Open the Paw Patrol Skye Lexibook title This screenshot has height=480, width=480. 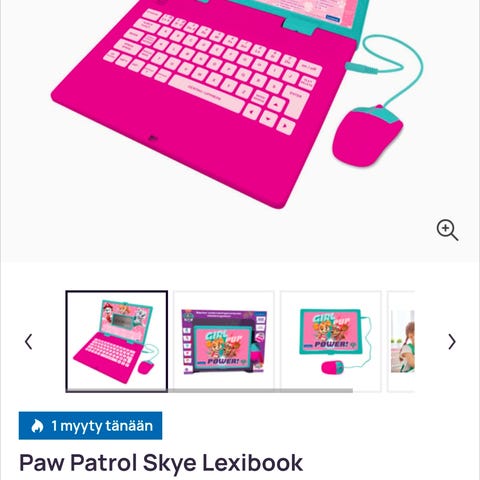[161, 463]
